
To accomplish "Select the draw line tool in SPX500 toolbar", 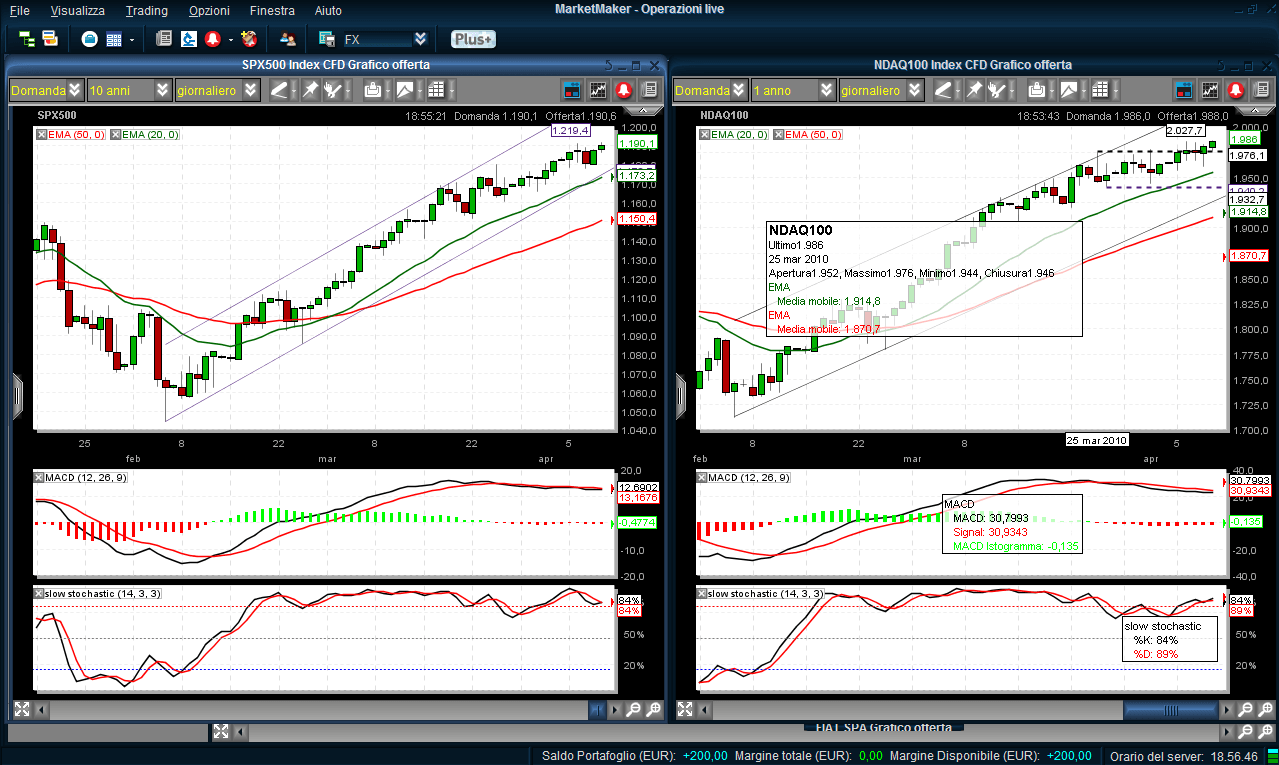I will tap(279, 90).
